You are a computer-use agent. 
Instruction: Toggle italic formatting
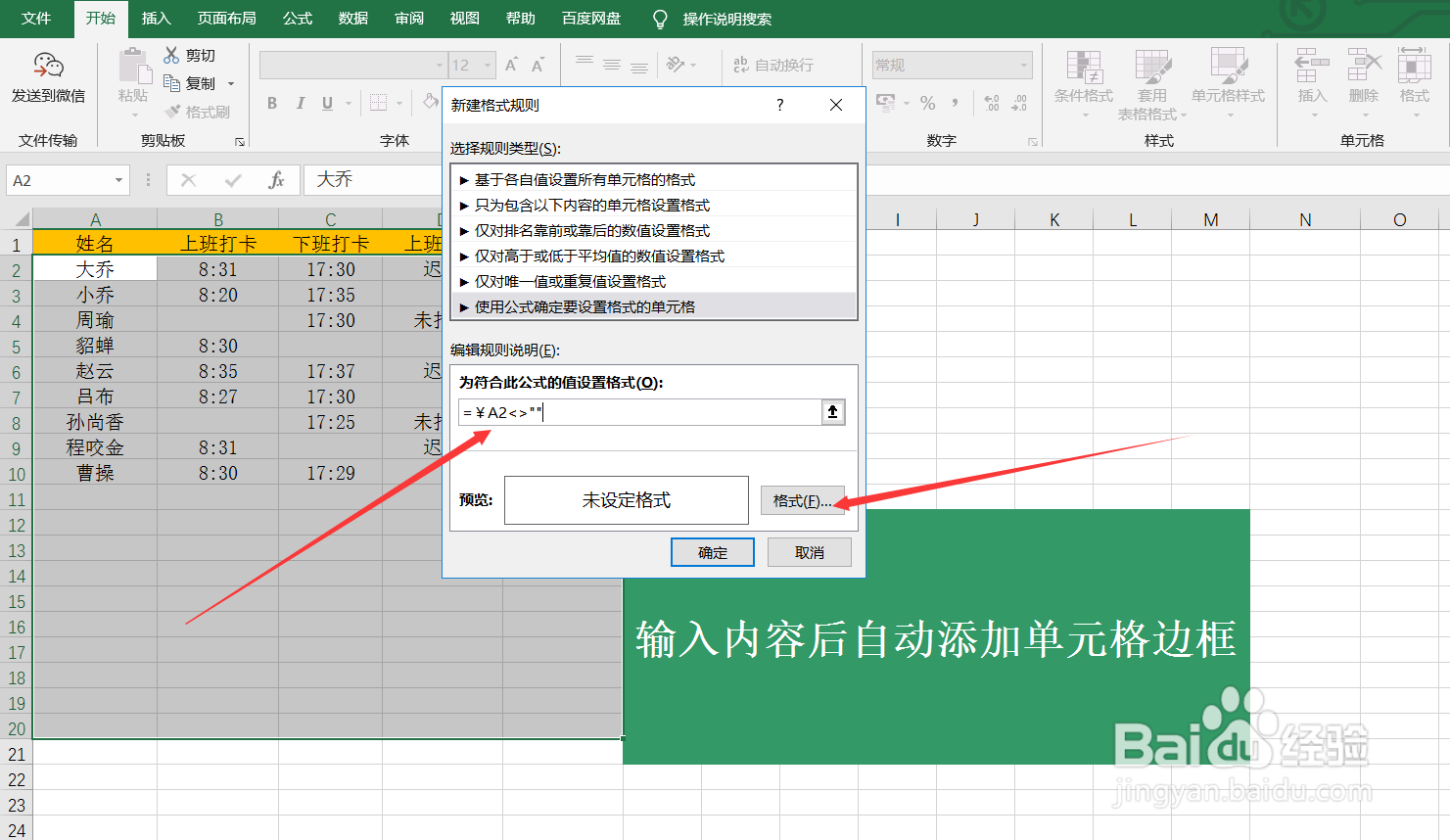click(x=300, y=102)
